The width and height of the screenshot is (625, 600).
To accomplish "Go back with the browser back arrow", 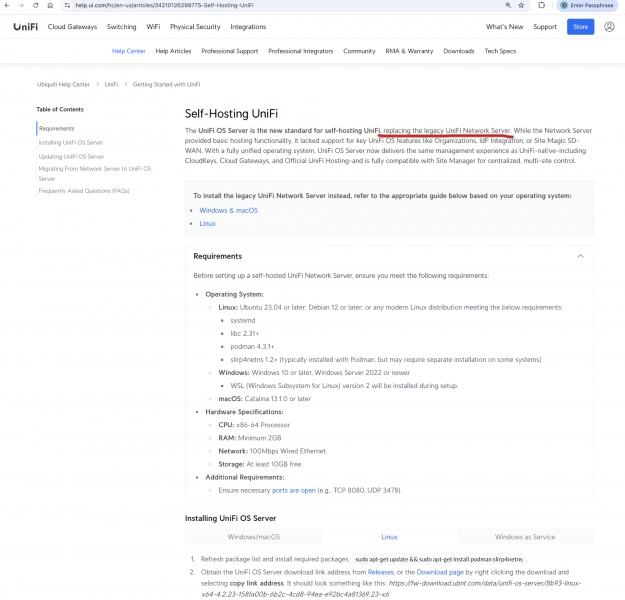I will point(7,5).
